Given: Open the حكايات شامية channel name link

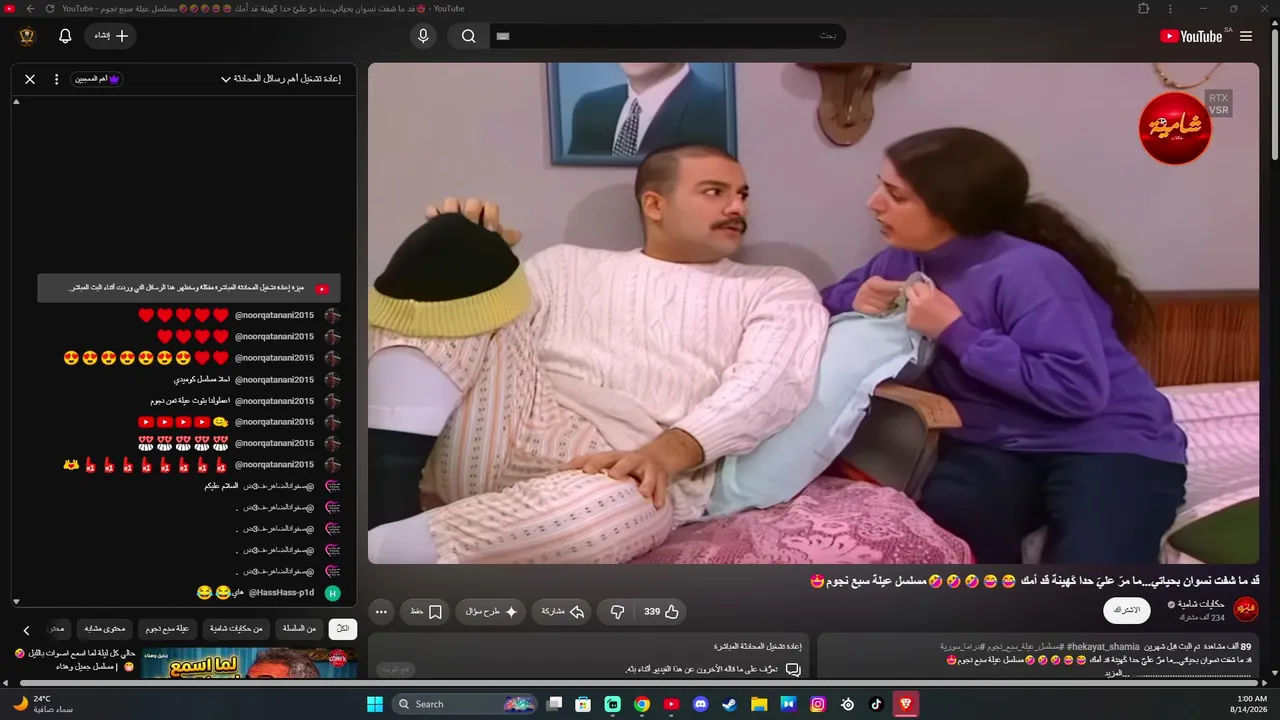Looking at the screenshot, I should (x=1201, y=604).
